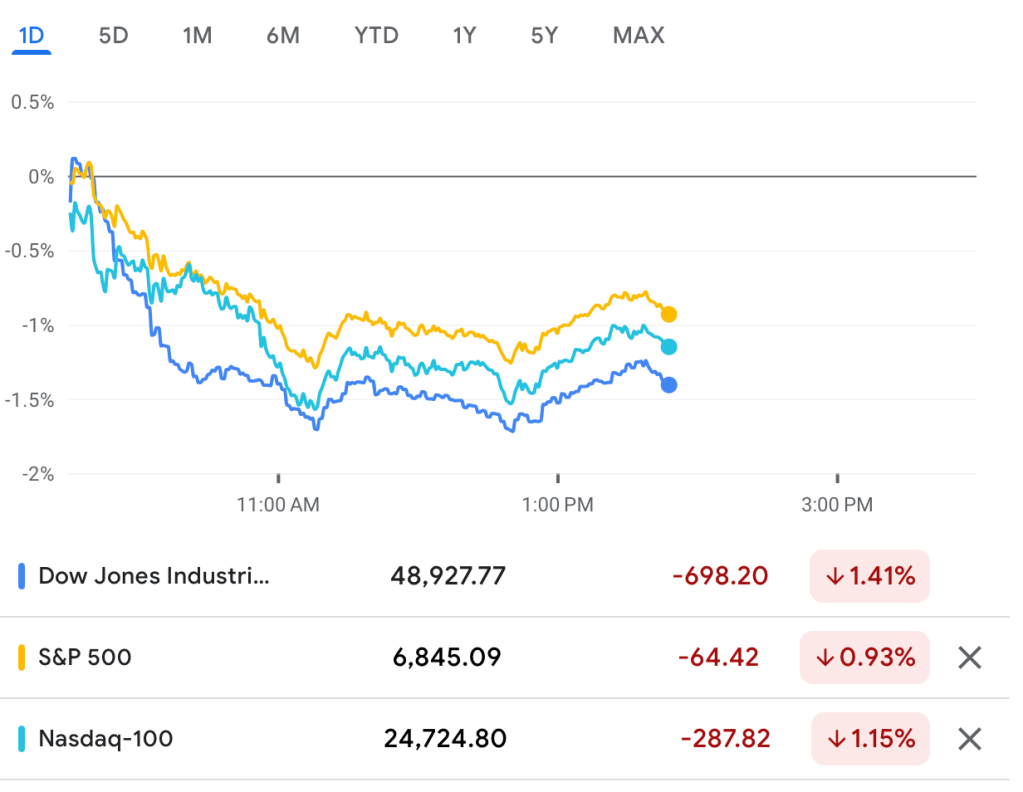Open the S&P 500 index name

85,657
